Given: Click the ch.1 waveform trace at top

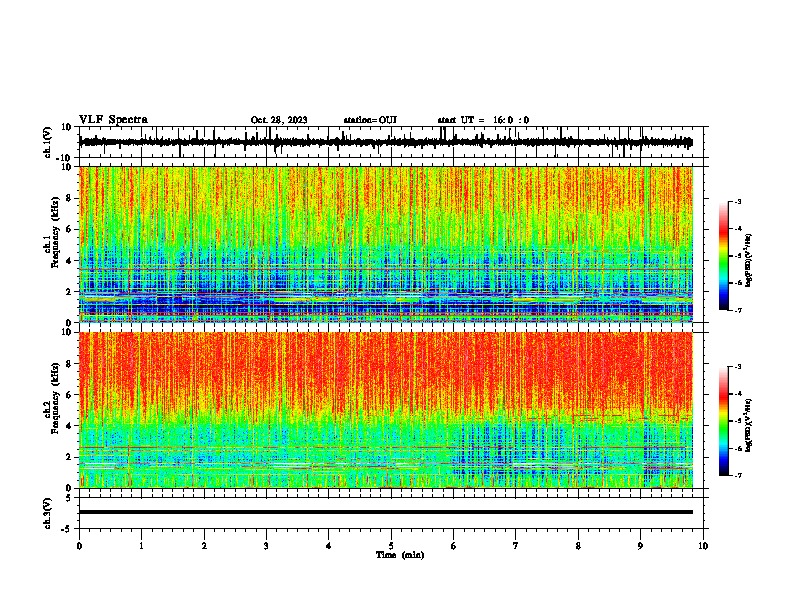Looking at the screenshot, I should [x=386, y=142].
